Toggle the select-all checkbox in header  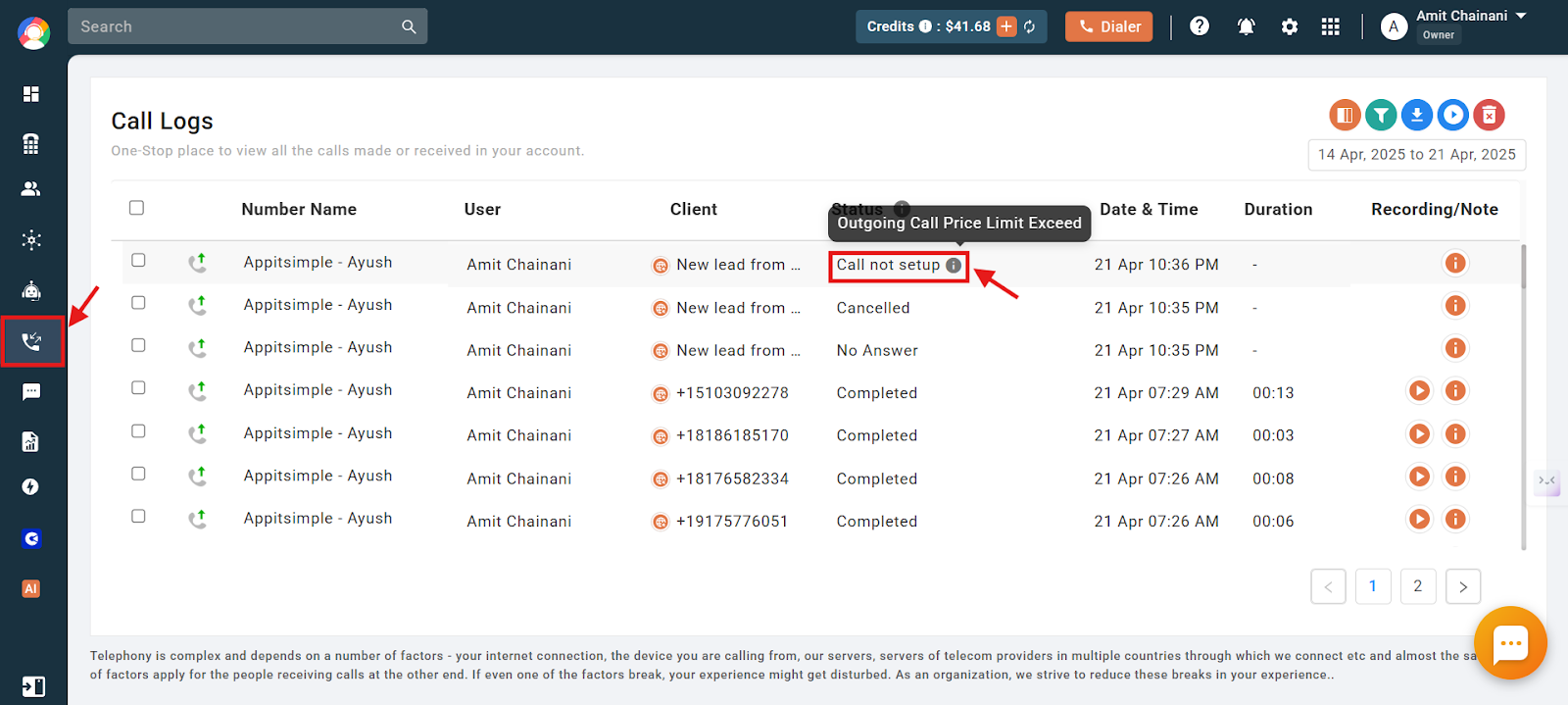136,208
